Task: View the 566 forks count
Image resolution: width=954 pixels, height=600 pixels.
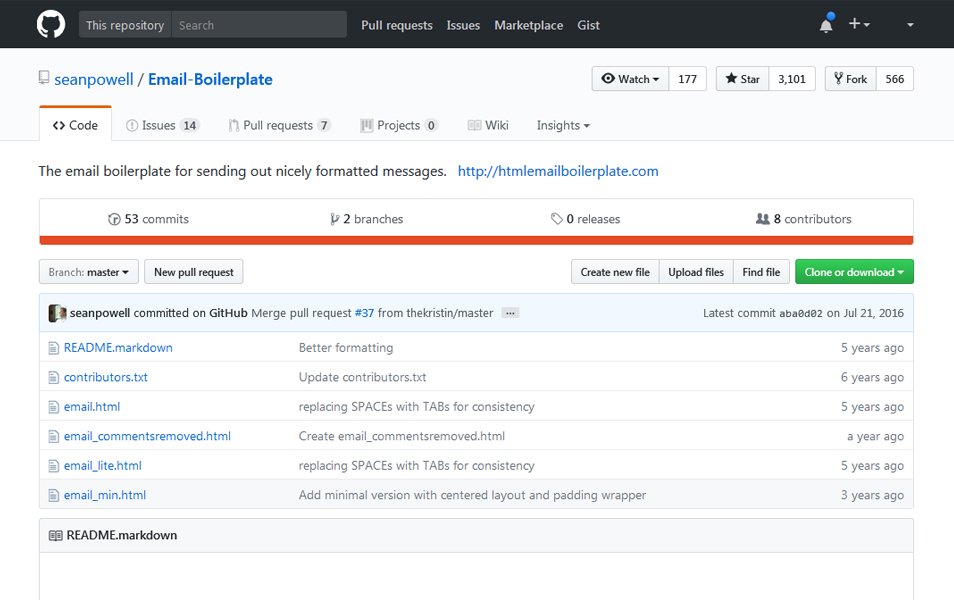Action: pos(895,78)
